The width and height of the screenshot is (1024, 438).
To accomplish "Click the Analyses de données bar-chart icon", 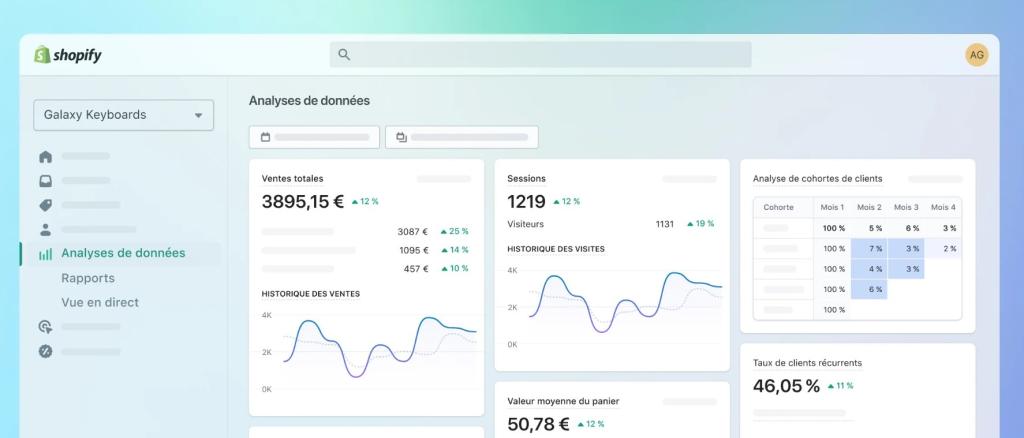I will pyautogui.click(x=45, y=254).
